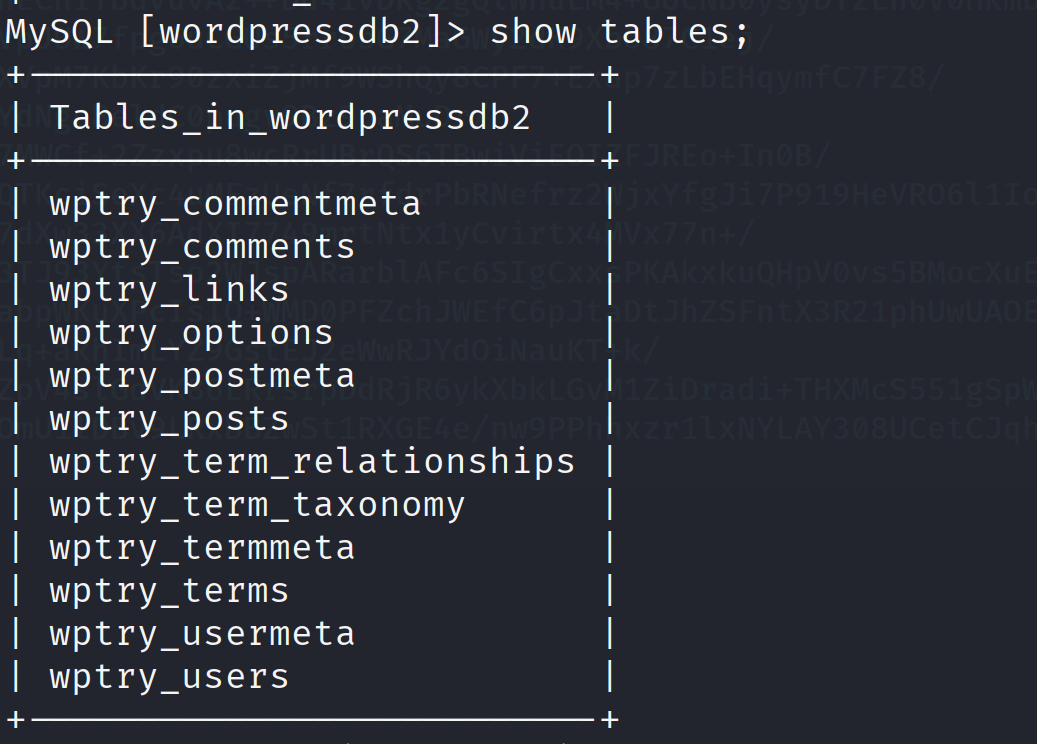Viewport: 1037px width, 744px height.
Task: Select the 'MySQL [wordpressdb2]>' prompt
Action: [235, 32]
